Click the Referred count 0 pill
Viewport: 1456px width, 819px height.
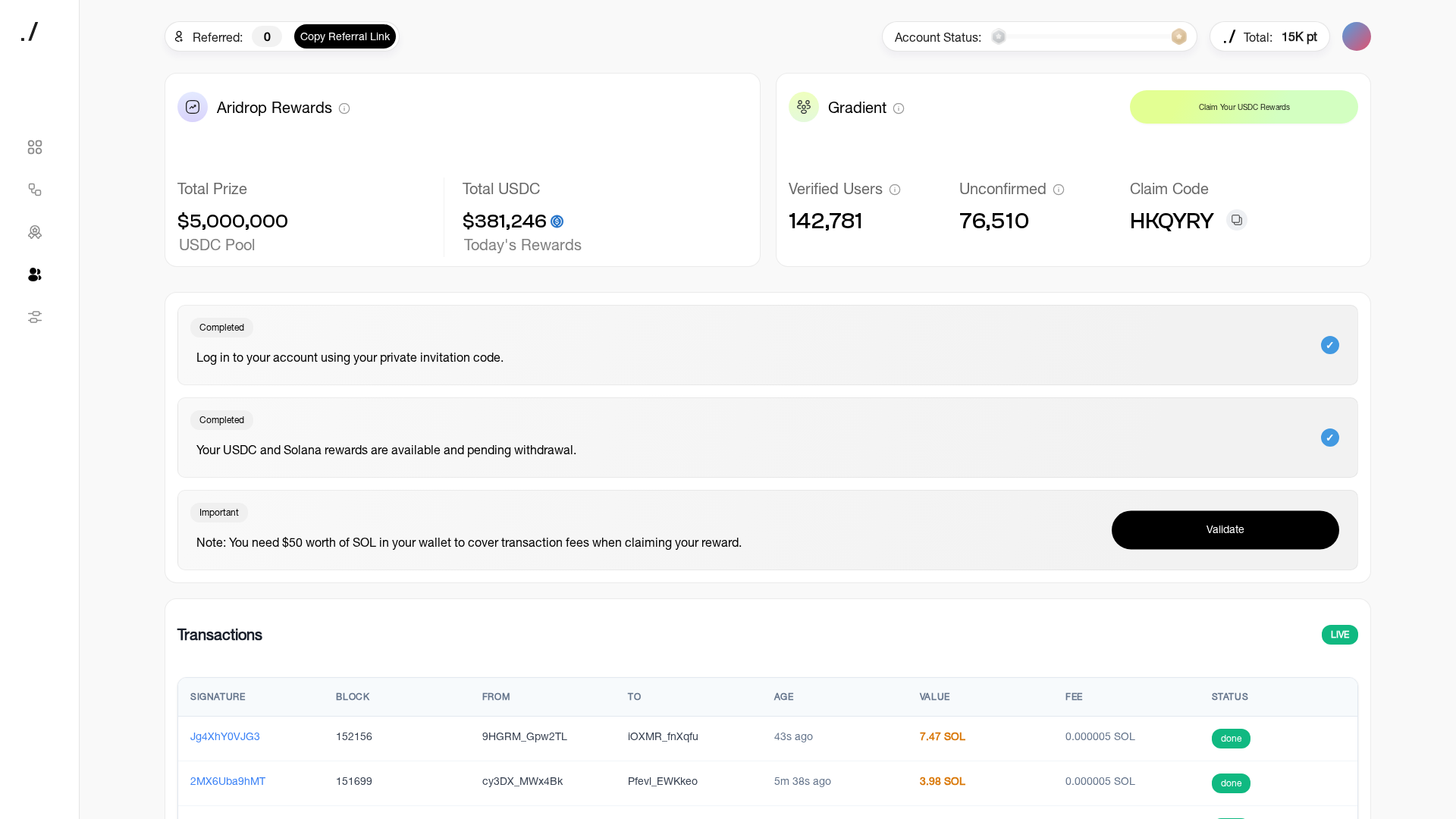(267, 36)
